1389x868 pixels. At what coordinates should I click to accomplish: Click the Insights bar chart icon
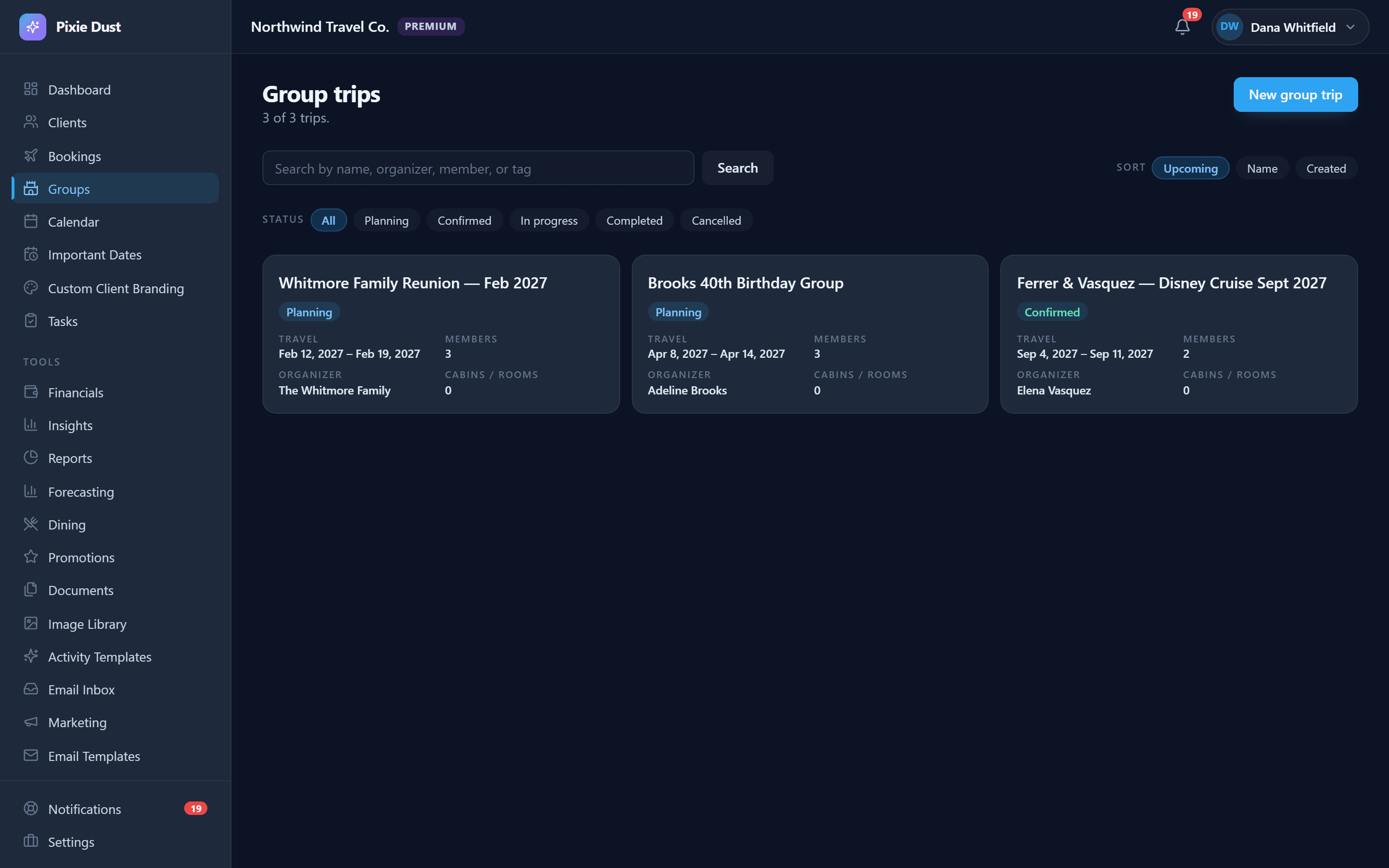31,425
